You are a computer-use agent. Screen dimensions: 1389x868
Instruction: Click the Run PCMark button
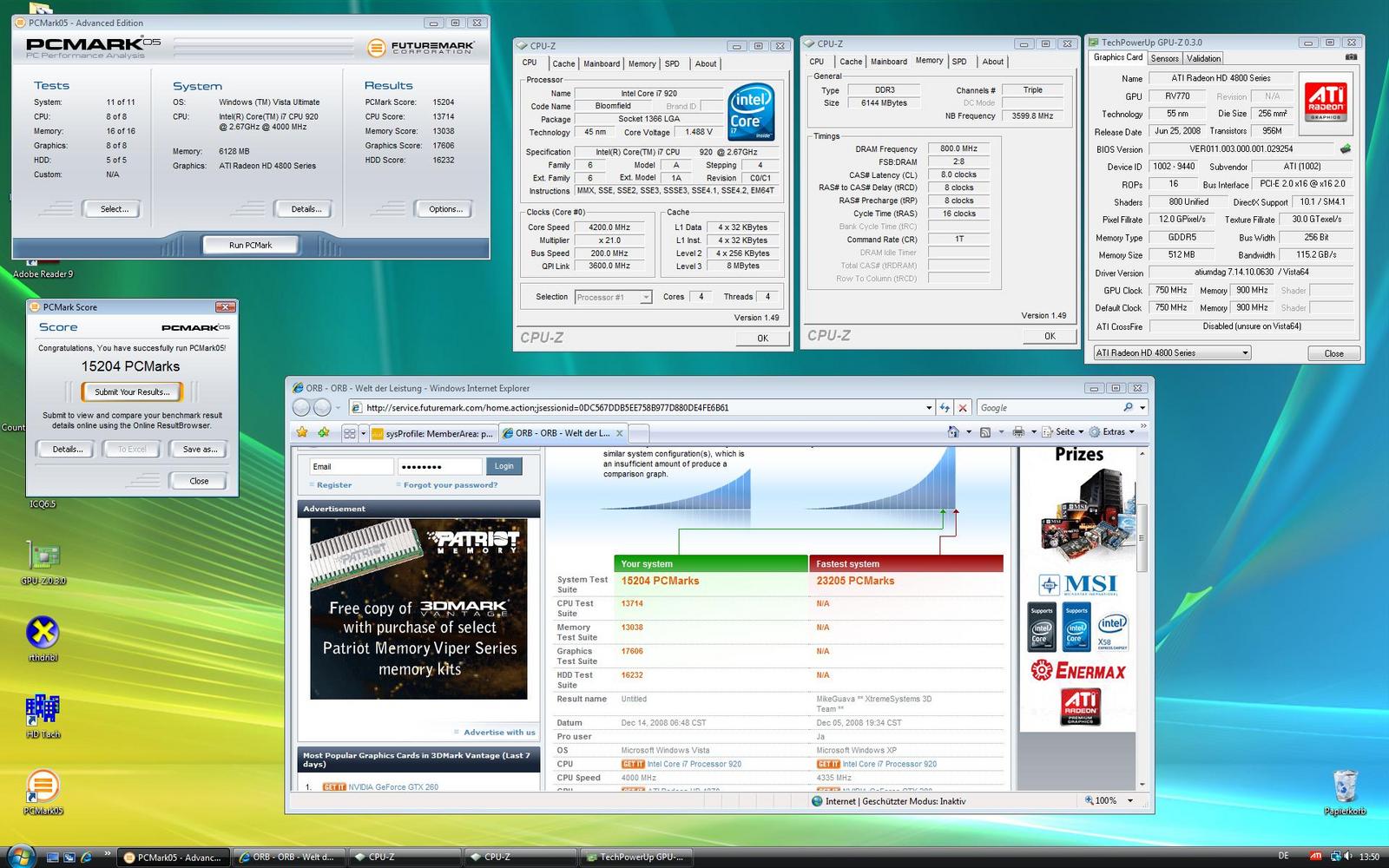click(250, 245)
